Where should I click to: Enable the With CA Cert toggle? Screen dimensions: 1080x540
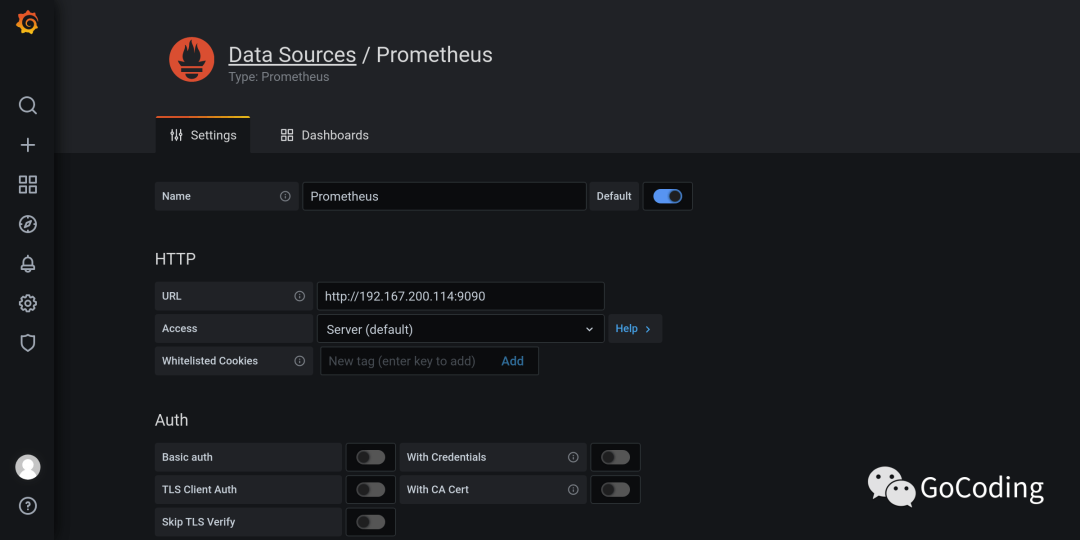click(615, 490)
